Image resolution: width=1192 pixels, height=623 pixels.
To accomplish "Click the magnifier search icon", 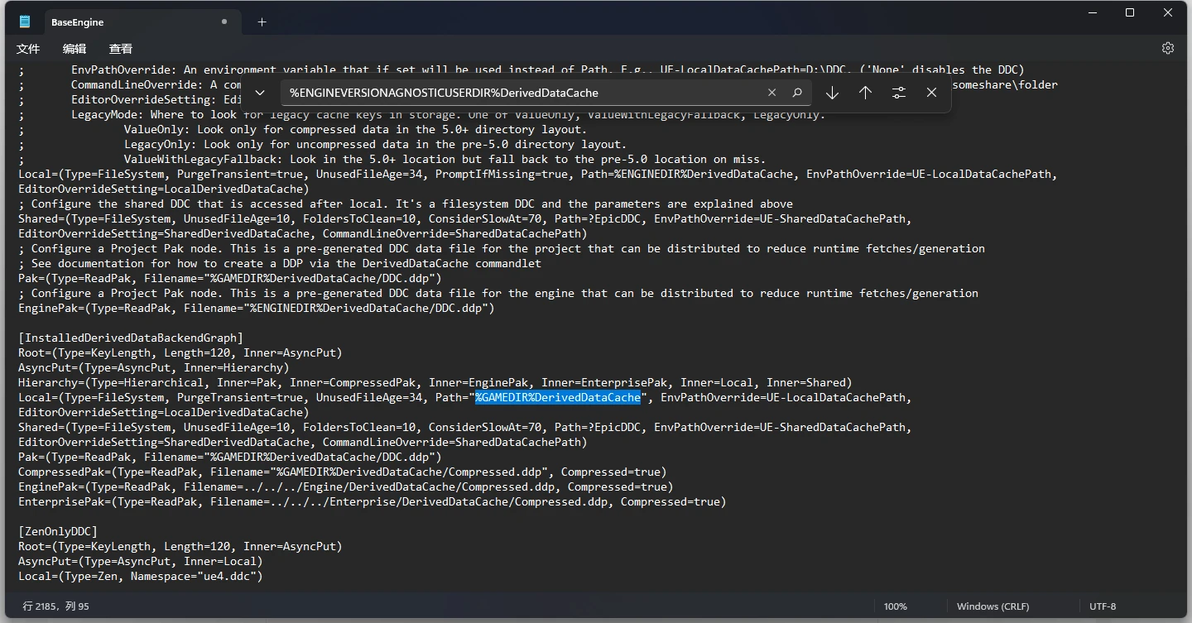I will coord(797,93).
